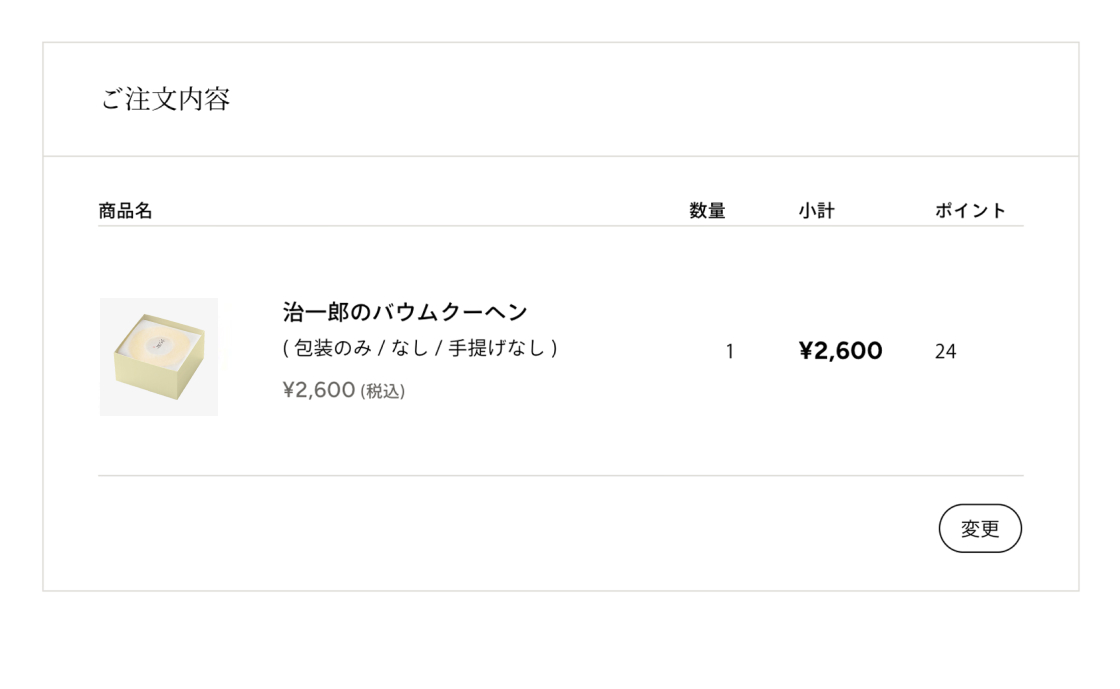Screen dimensions: 1120x689
Task: Select the ¥2,600 subtotal amount
Action: point(841,350)
